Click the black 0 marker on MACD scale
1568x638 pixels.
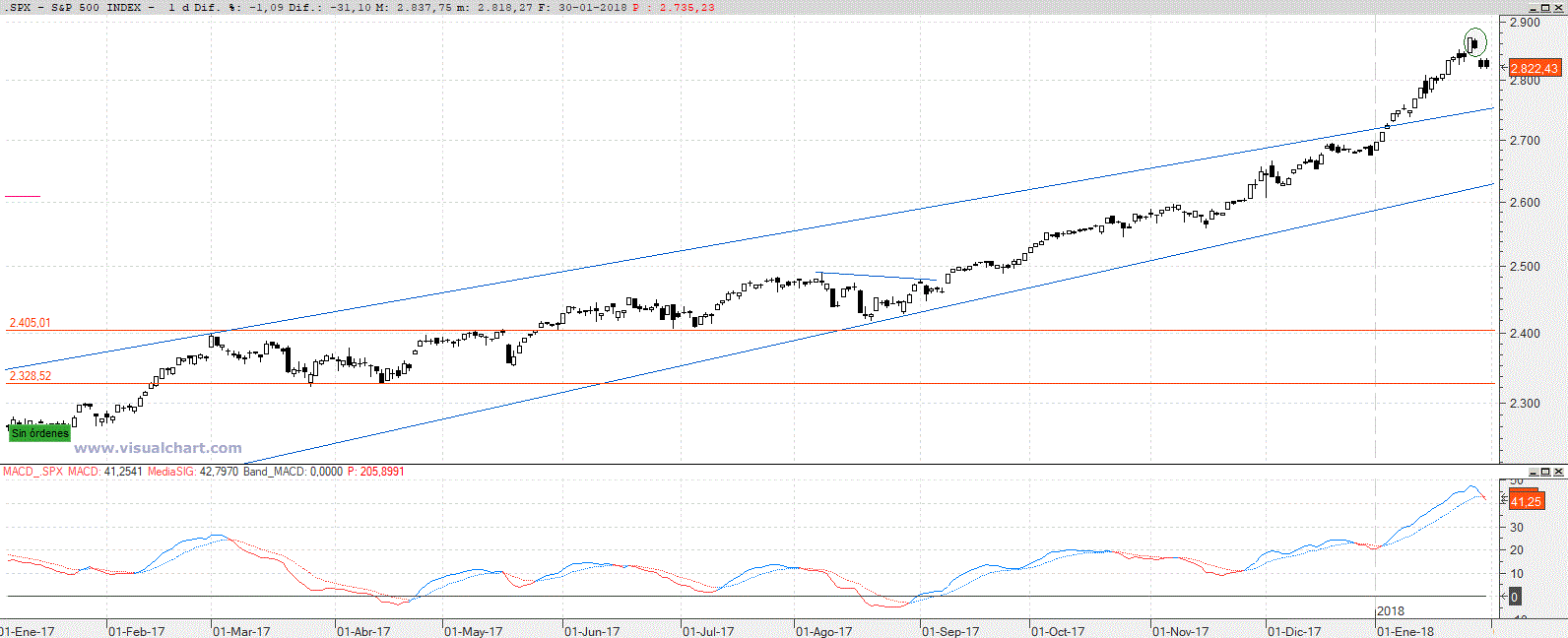[1514, 597]
